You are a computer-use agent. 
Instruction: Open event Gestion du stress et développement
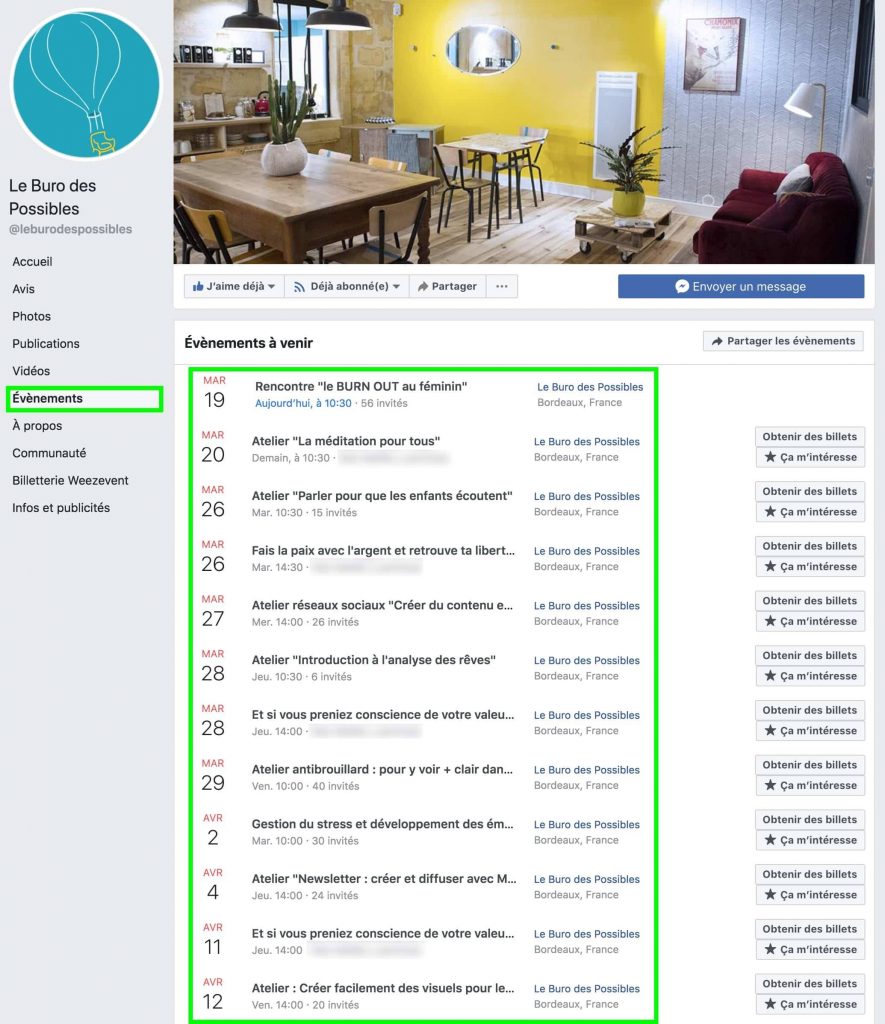pos(382,824)
